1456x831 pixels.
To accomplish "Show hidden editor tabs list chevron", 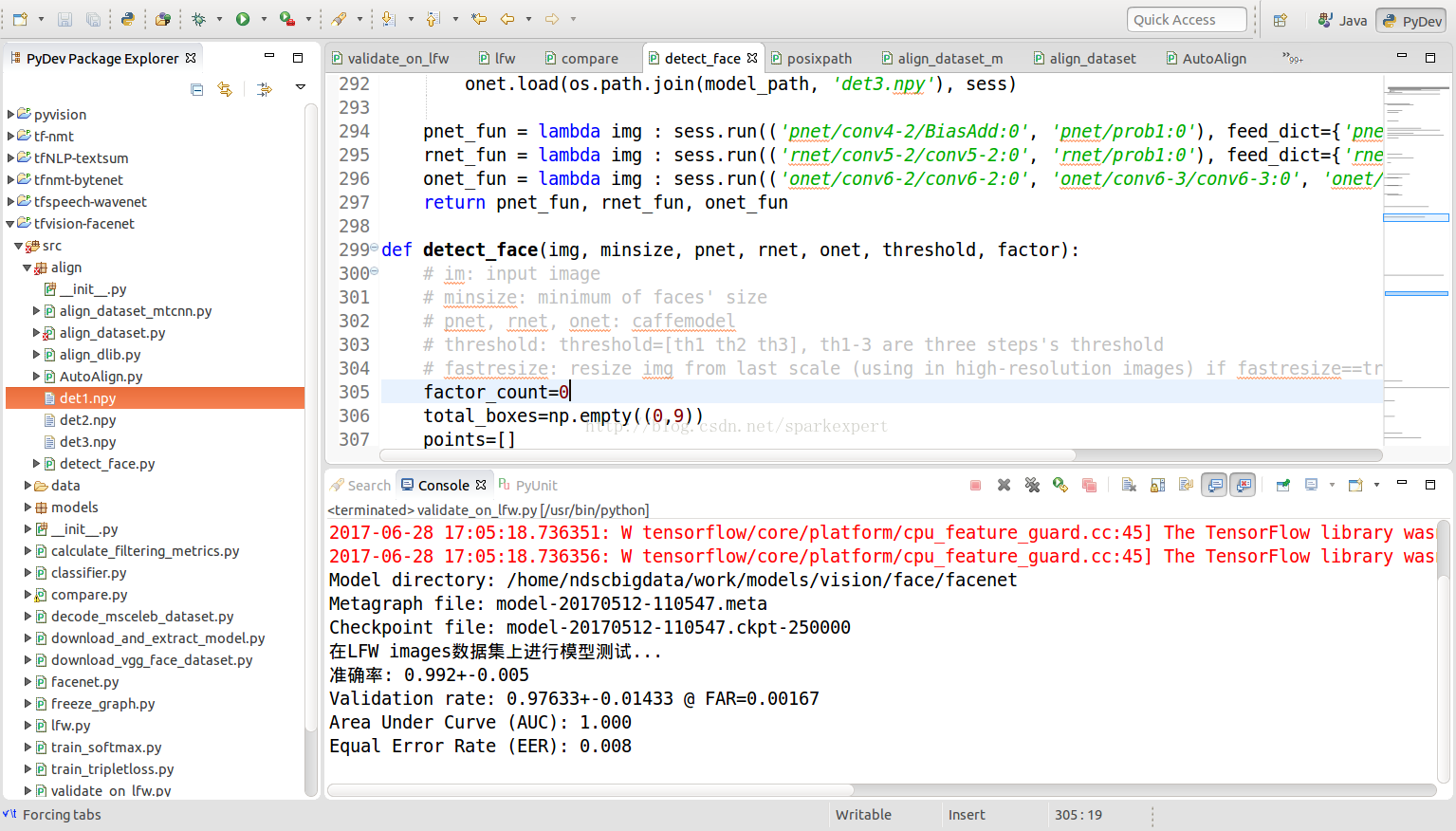I will [x=1292, y=58].
